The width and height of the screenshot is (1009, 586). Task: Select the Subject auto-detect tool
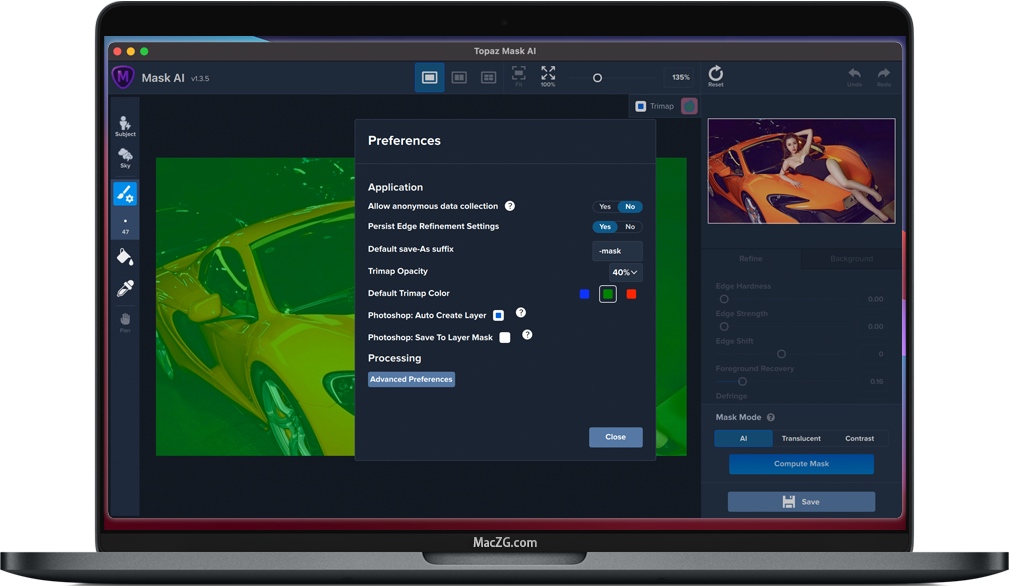click(x=125, y=125)
